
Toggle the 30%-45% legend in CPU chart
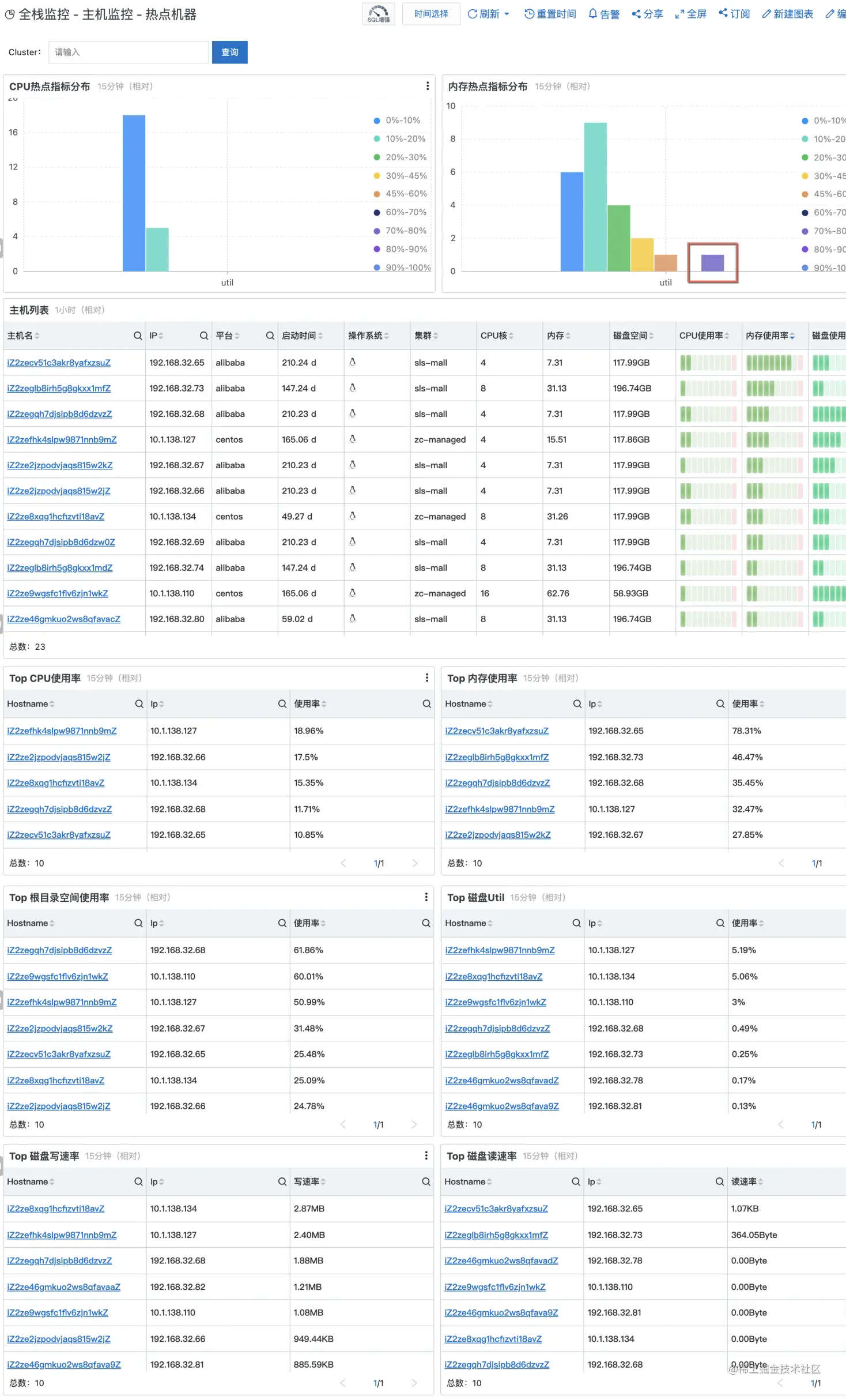coord(400,176)
